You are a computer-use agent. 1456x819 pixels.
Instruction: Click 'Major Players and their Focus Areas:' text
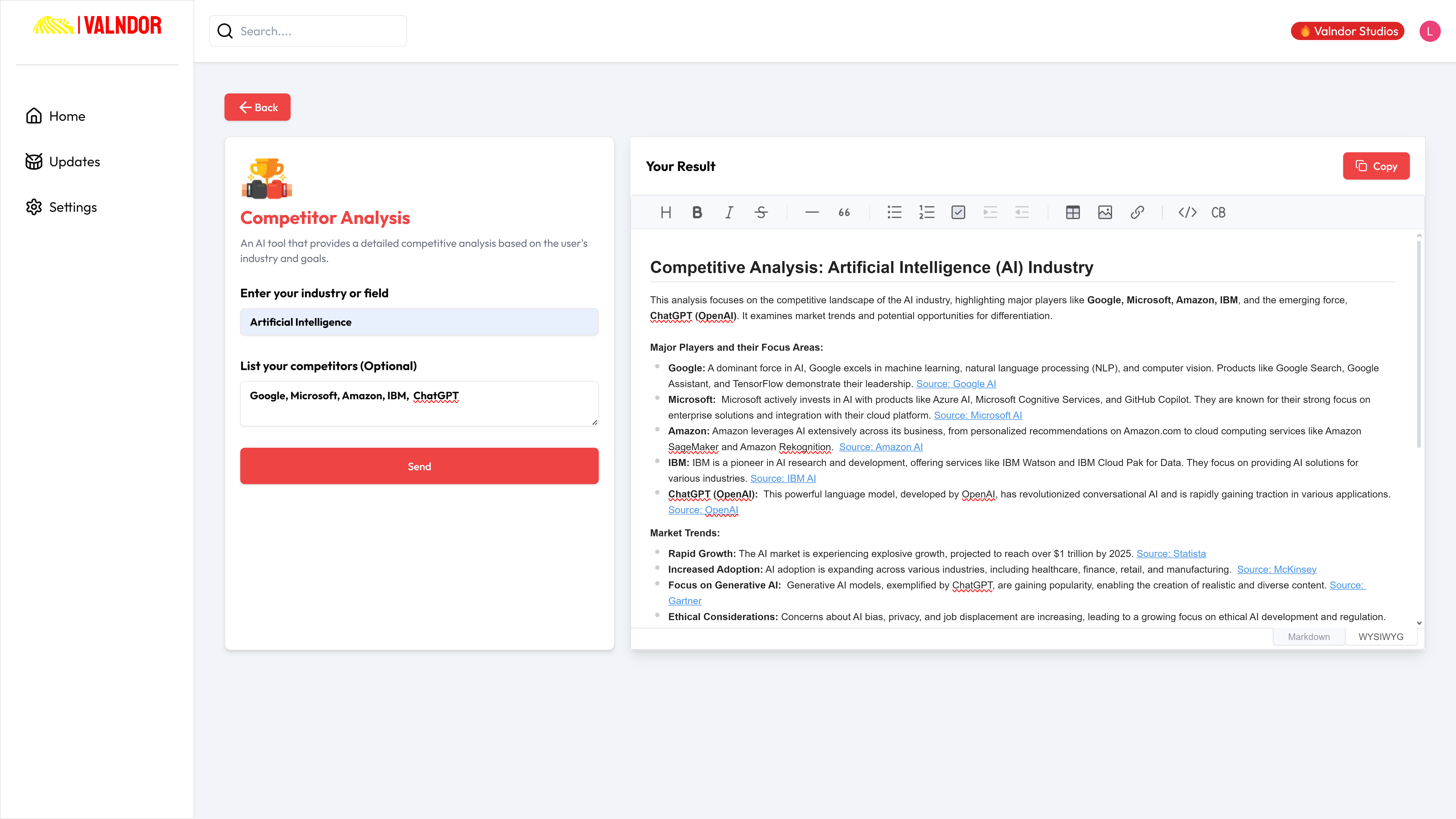tap(737, 348)
